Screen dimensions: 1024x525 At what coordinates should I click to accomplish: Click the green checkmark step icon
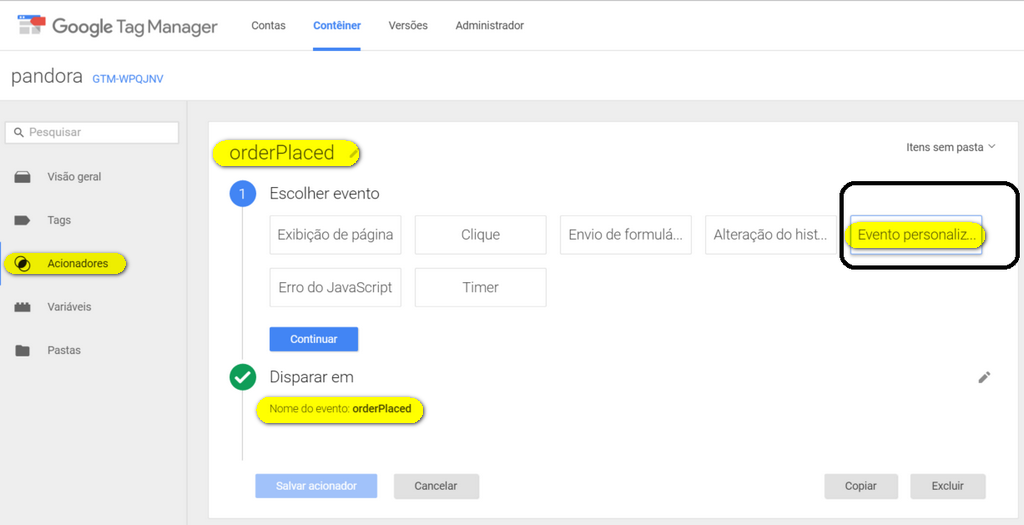click(242, 377)
